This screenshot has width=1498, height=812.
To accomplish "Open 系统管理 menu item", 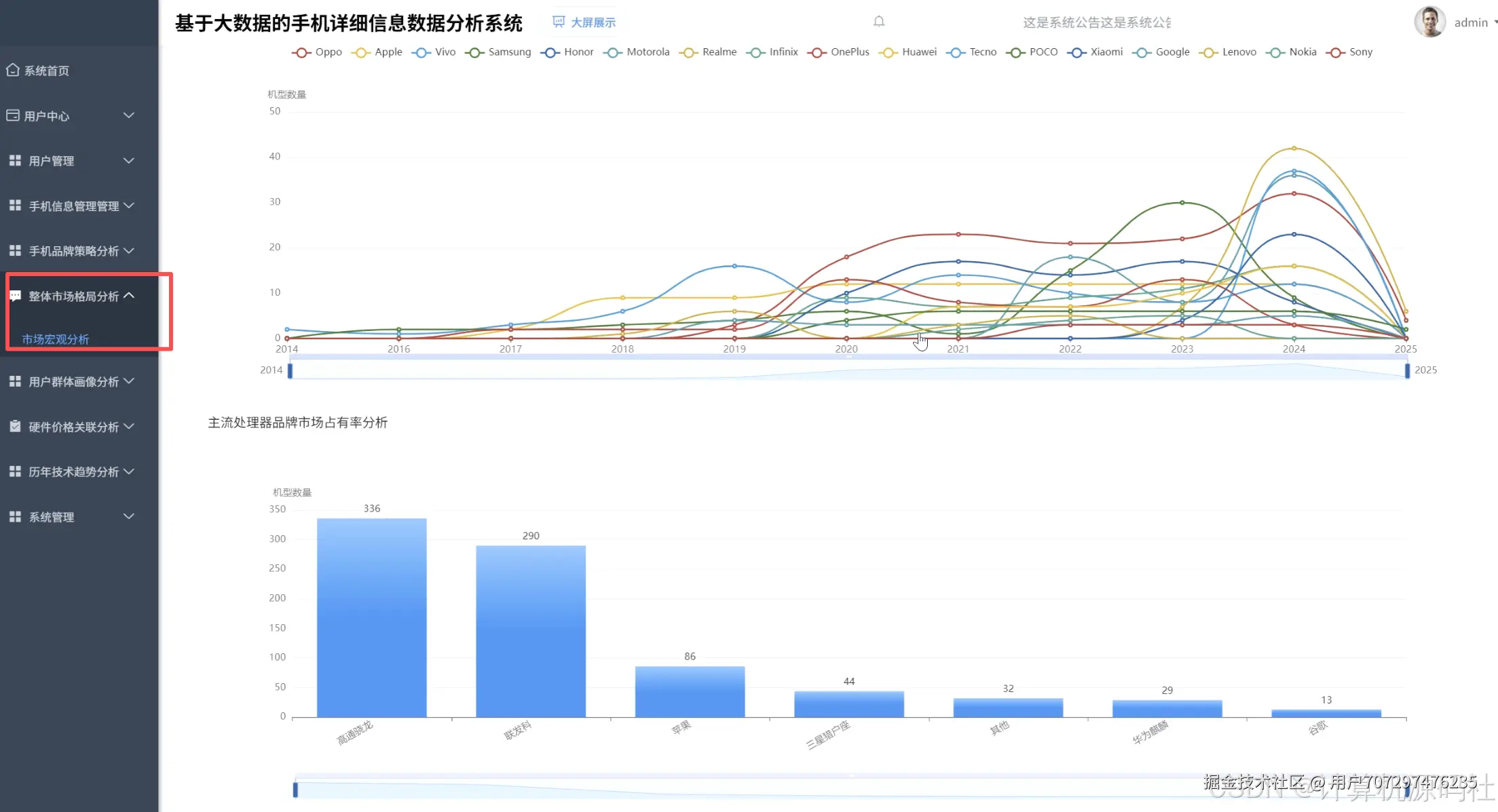I will [52, 517].
